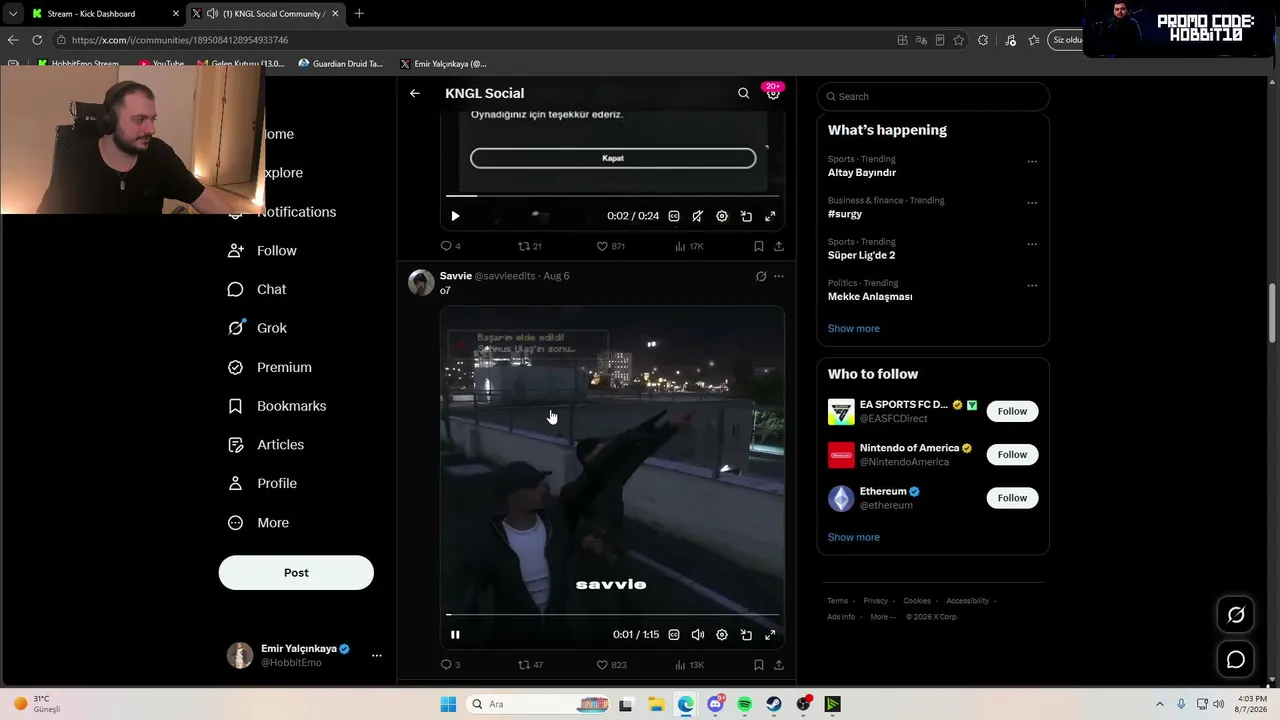Open Bookmarks in the sidebar
The width and height of the screenshot is (1280, 720).
pos(277,406)
